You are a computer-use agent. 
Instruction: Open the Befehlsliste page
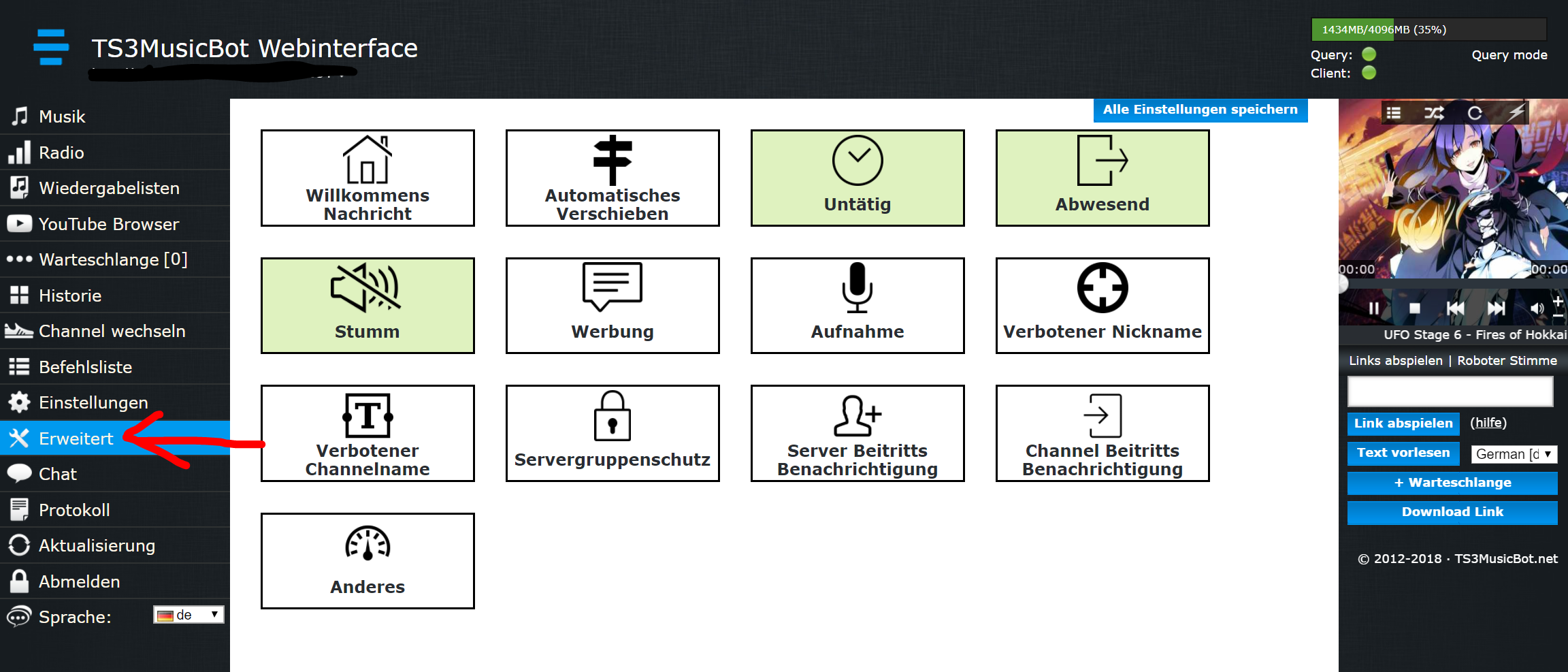click(x=115, y=367)
